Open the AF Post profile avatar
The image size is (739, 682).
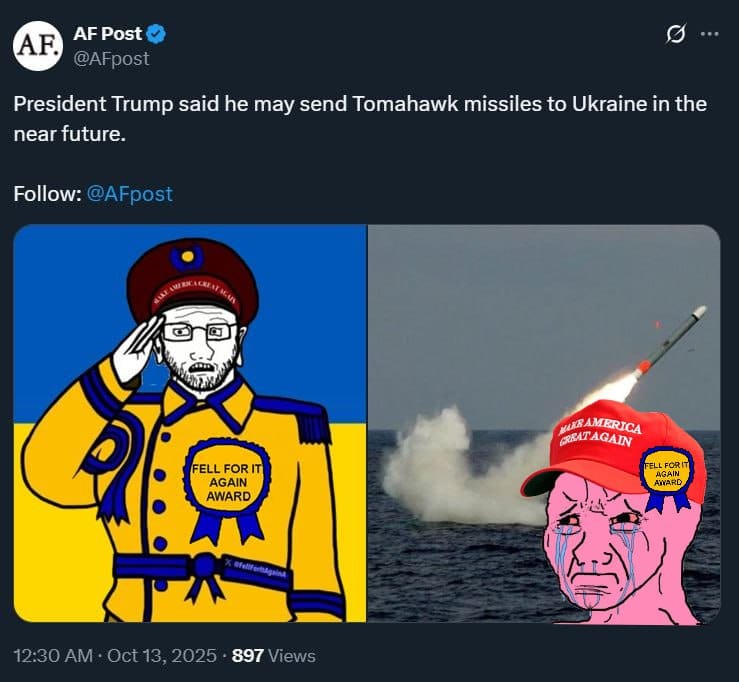(38, 46)
